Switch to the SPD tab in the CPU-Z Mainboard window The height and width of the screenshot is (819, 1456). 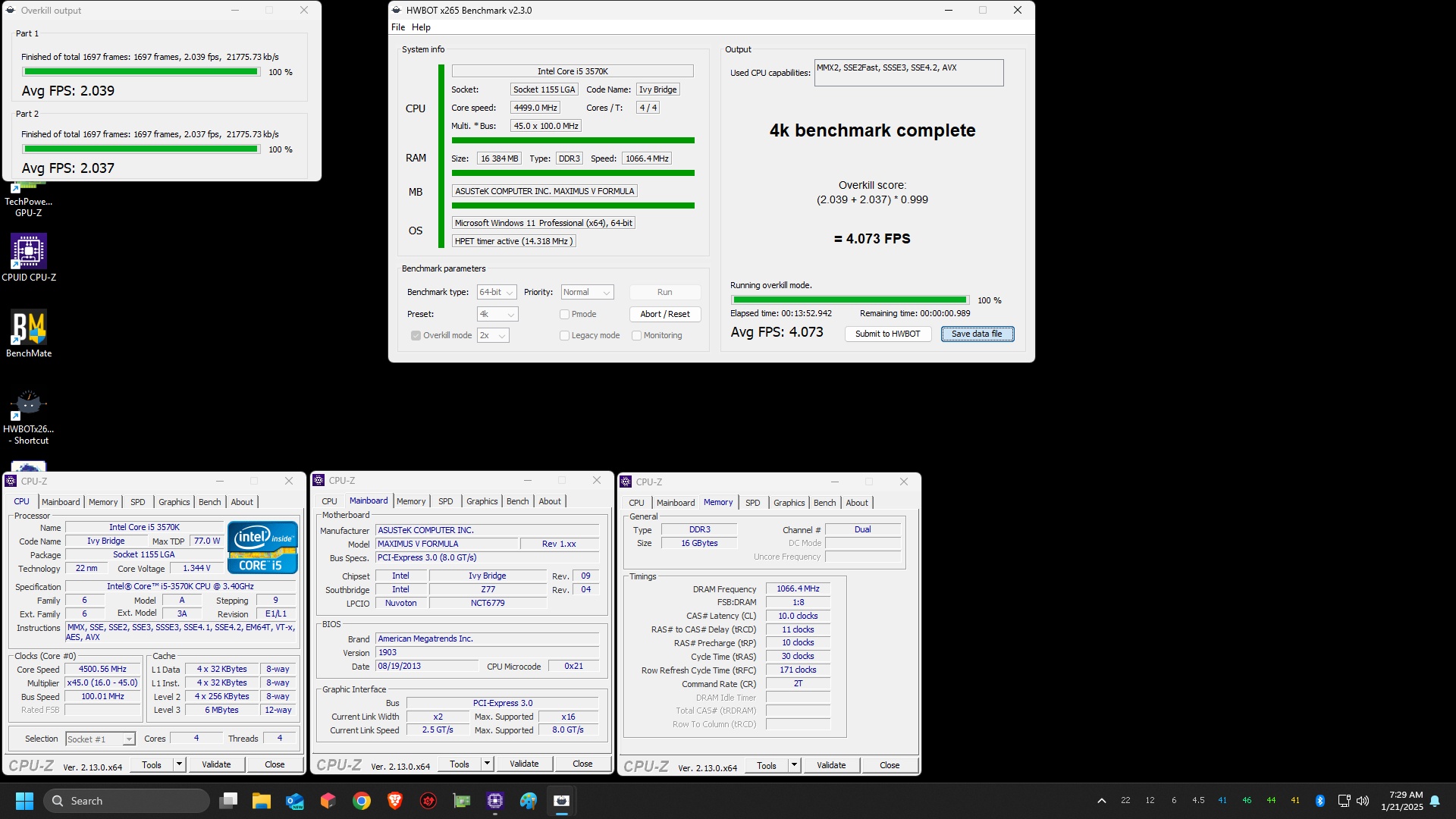click(x=446, y=501)
